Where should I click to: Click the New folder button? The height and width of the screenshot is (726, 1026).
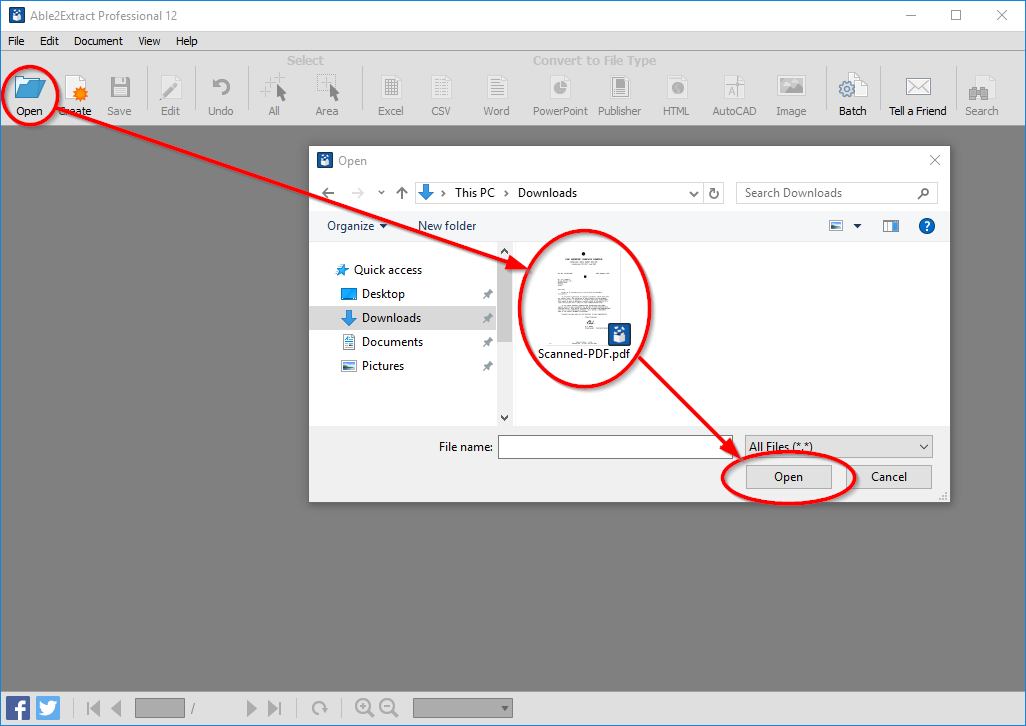447,226
